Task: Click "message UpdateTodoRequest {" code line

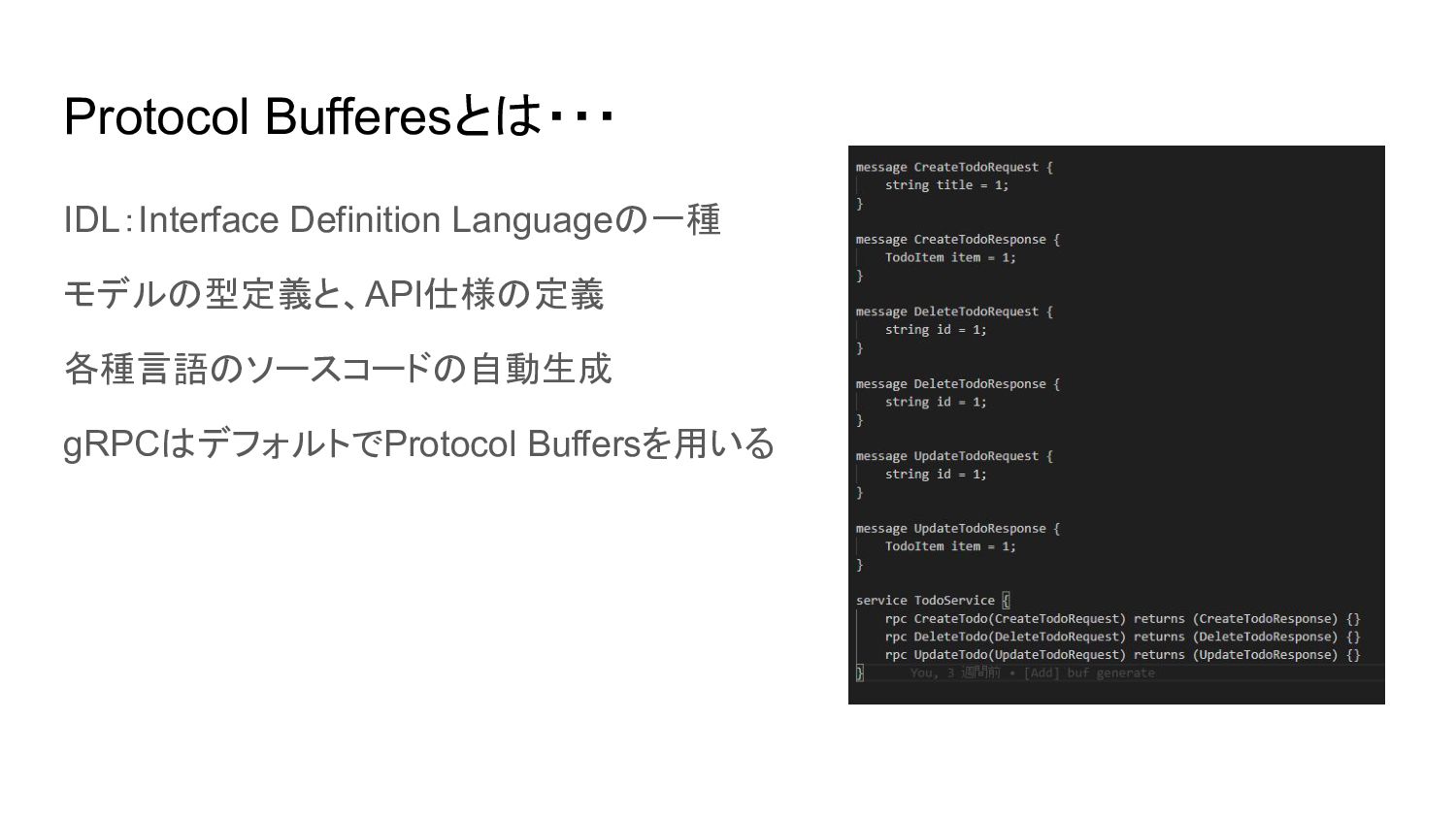Action: [954, 456]
